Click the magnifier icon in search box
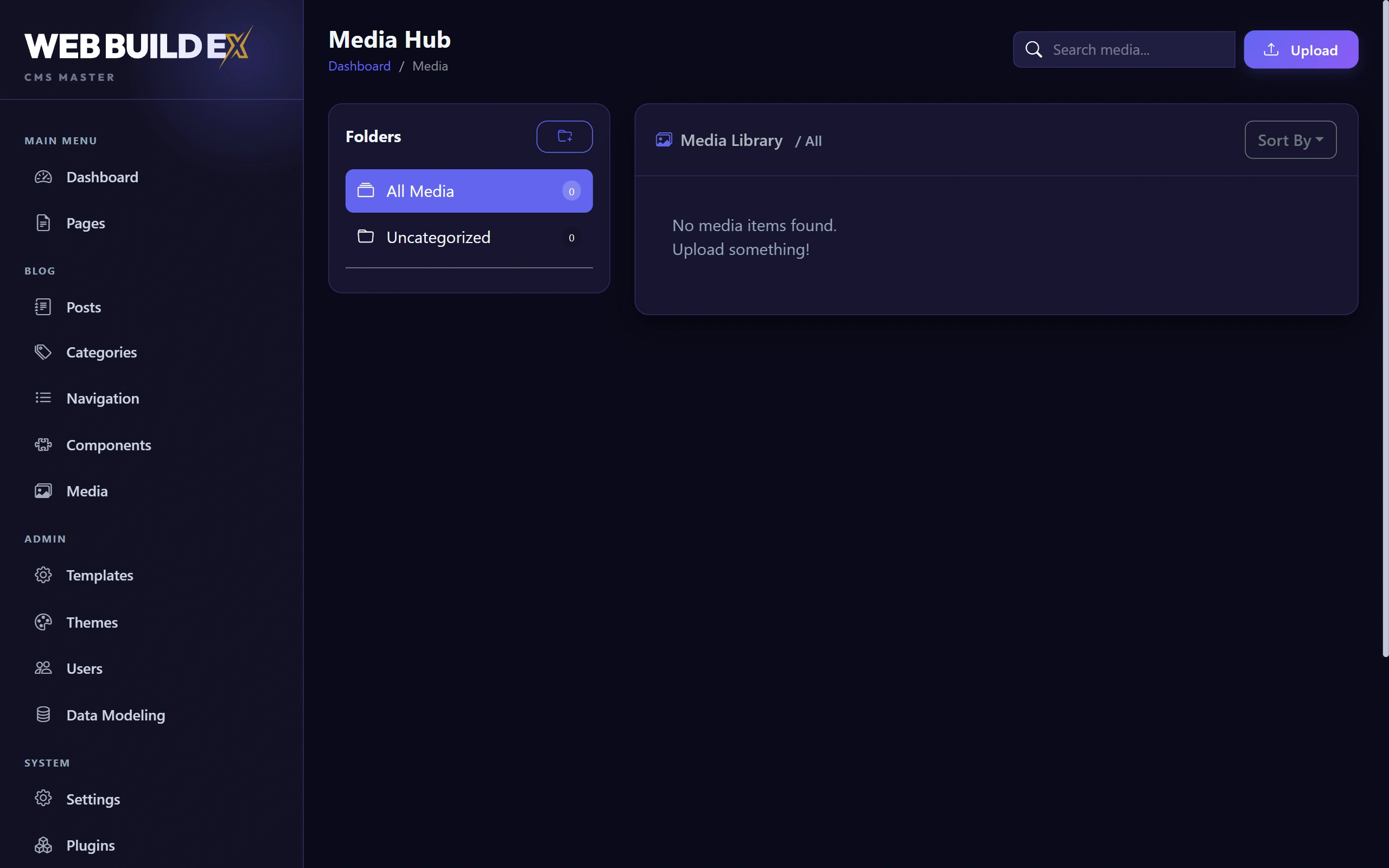Image resolution: width=1389 pixels, height=868 pixels. click(1034, 49)
